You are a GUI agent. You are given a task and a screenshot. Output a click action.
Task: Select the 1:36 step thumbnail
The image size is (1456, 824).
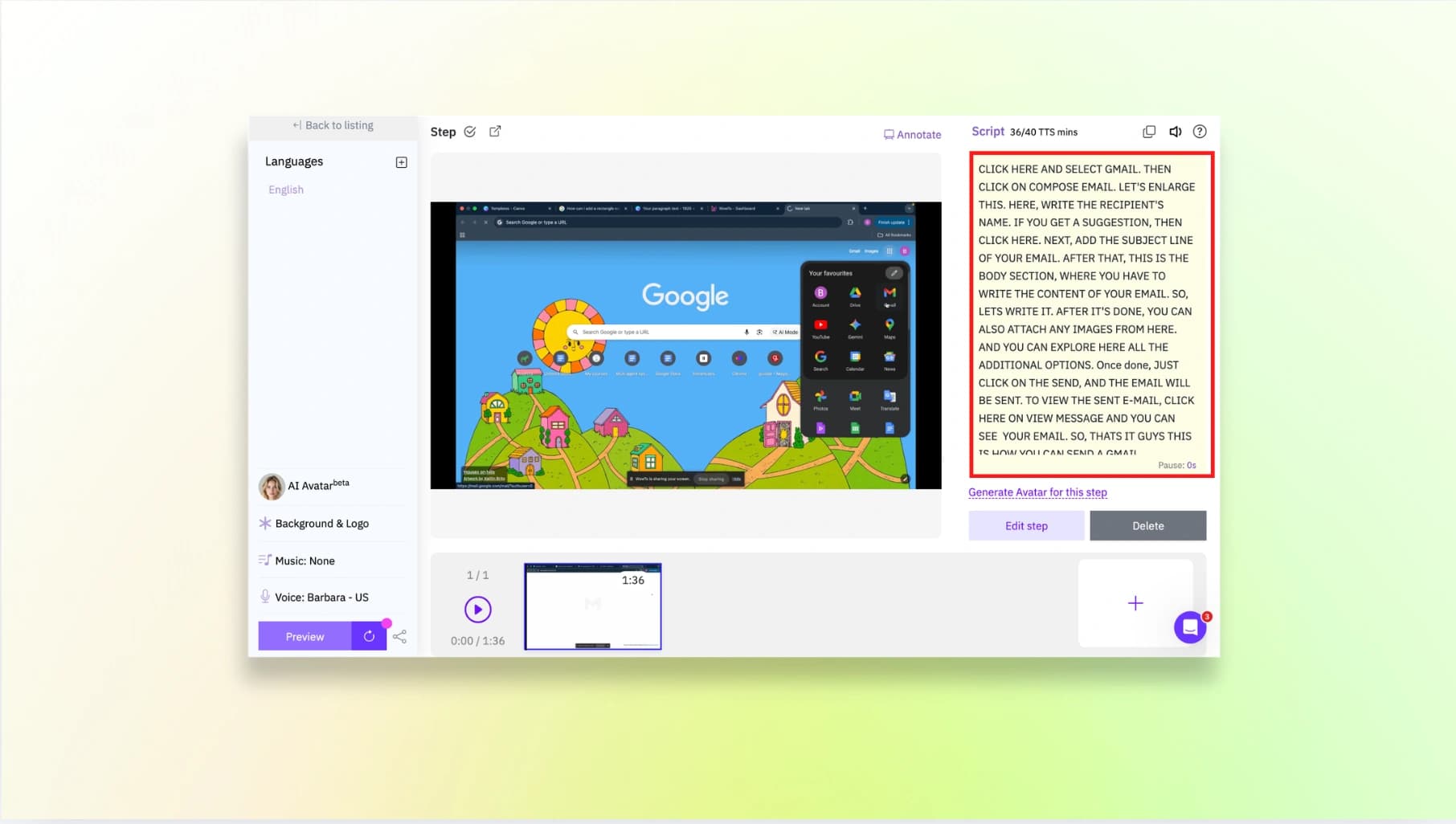[593, 606]
